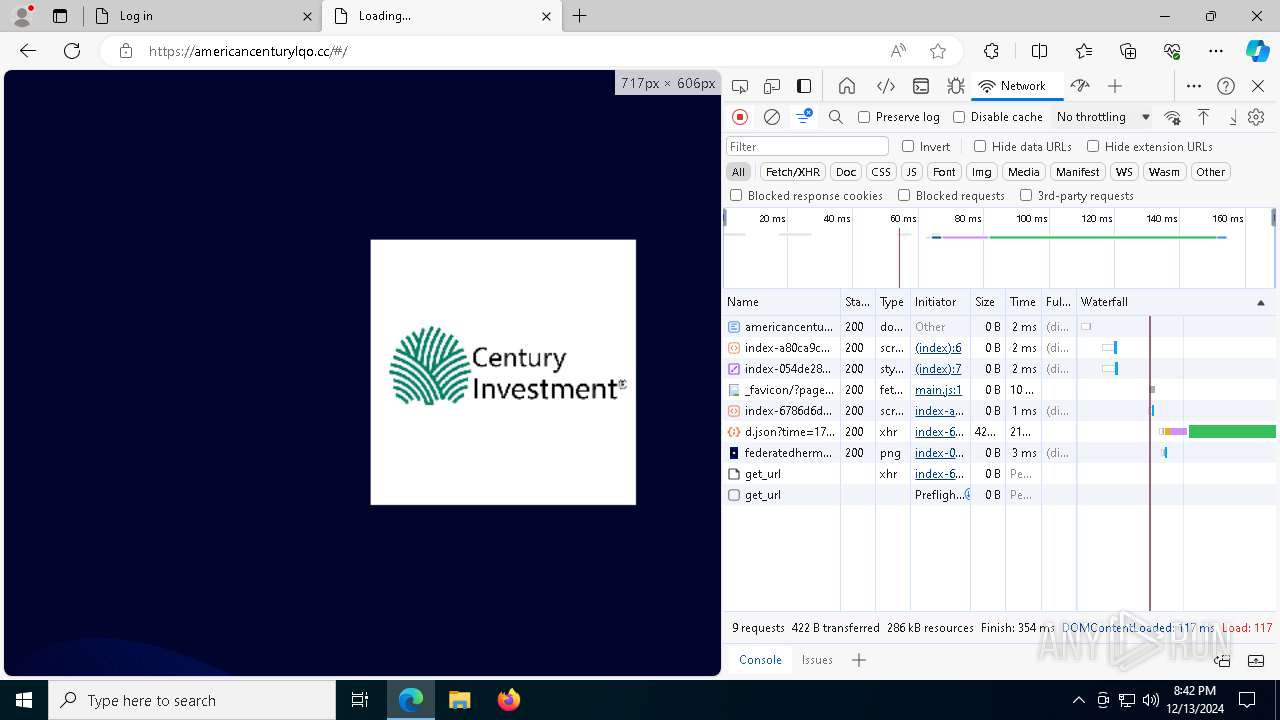The width and height of the screenshot is (1280, 720).
Task: Select the JS type filter
Action: 911,172
